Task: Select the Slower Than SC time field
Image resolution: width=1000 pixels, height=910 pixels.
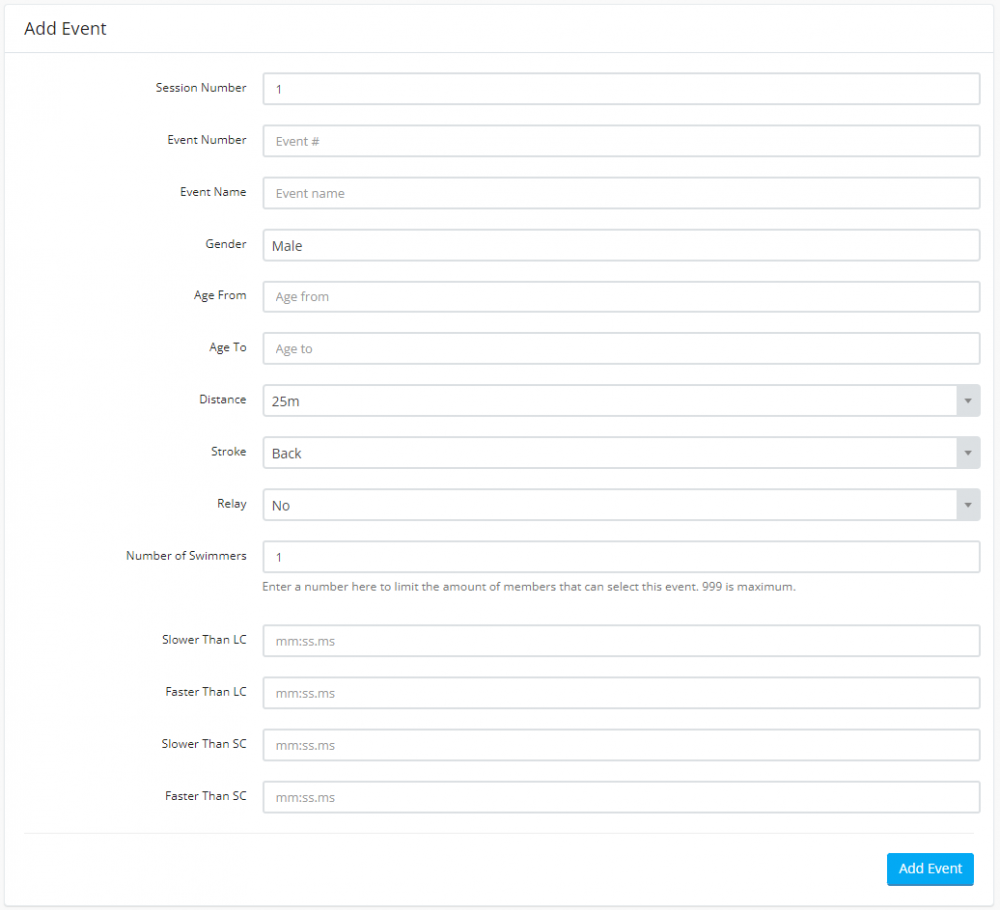Action: (620, 744)
